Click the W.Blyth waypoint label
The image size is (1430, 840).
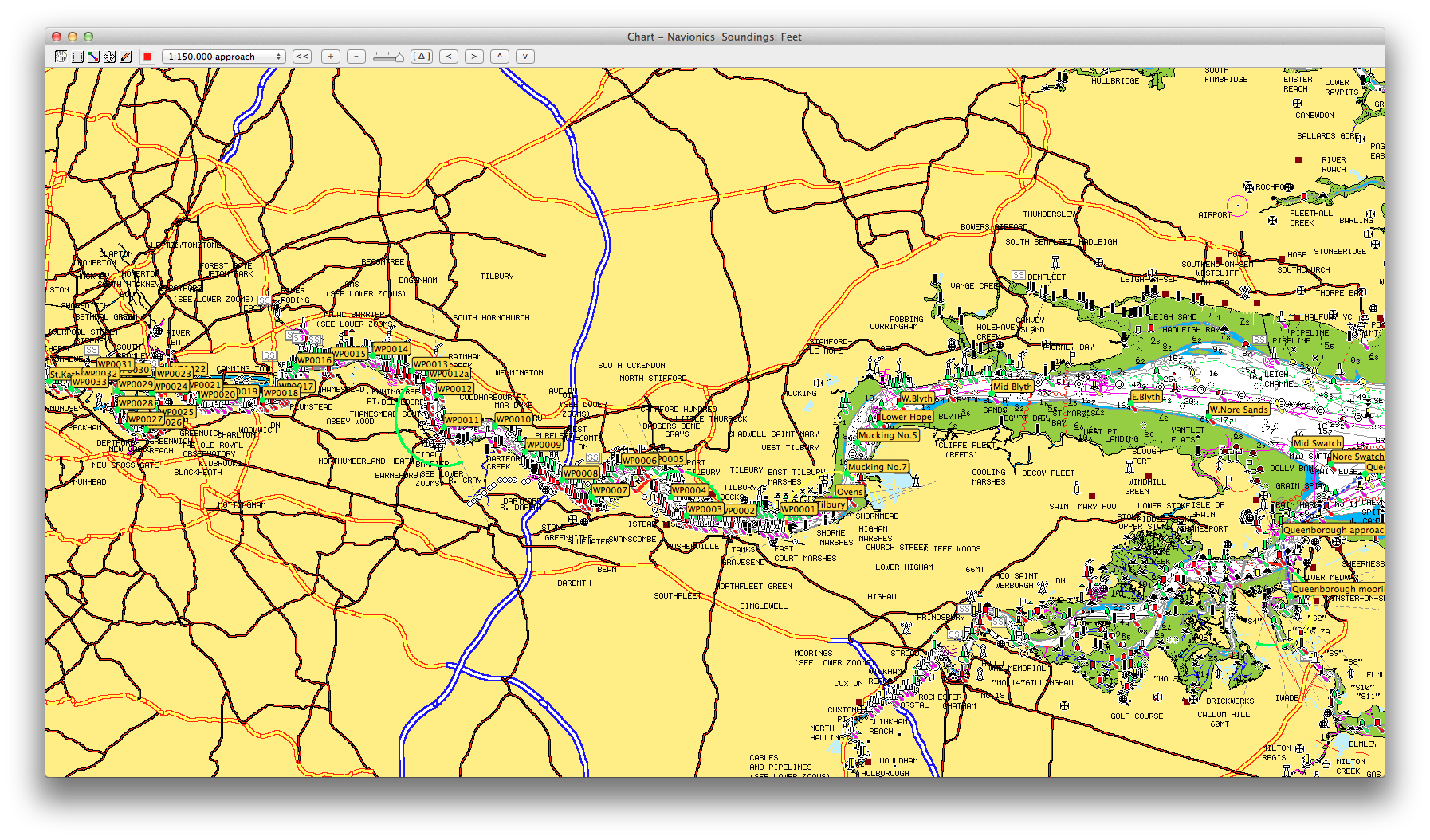click(917, 398)
